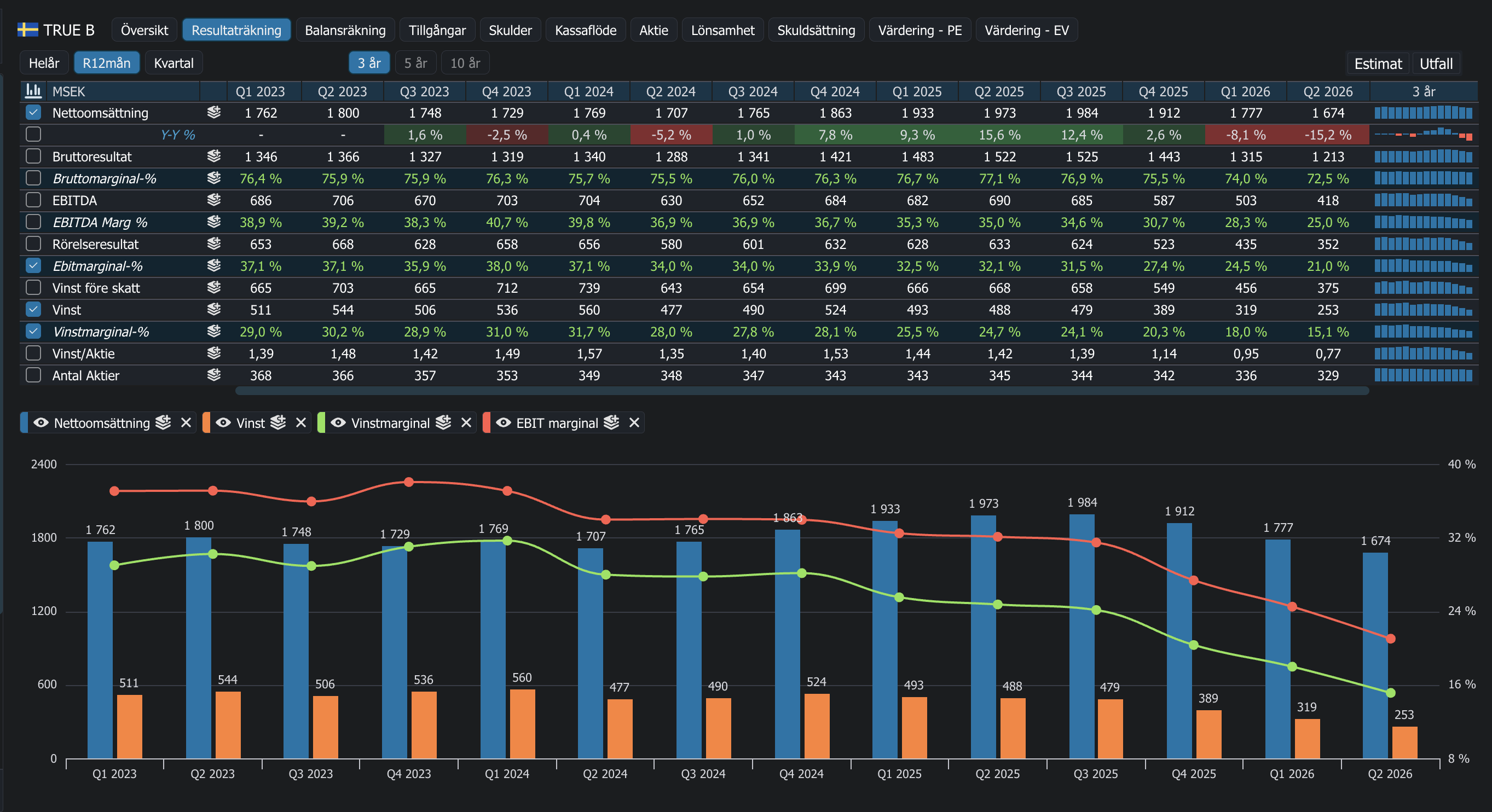The image size is (1492, 812).
Task: Check the EBITDA row checkbox
Action: pos(33,200)
